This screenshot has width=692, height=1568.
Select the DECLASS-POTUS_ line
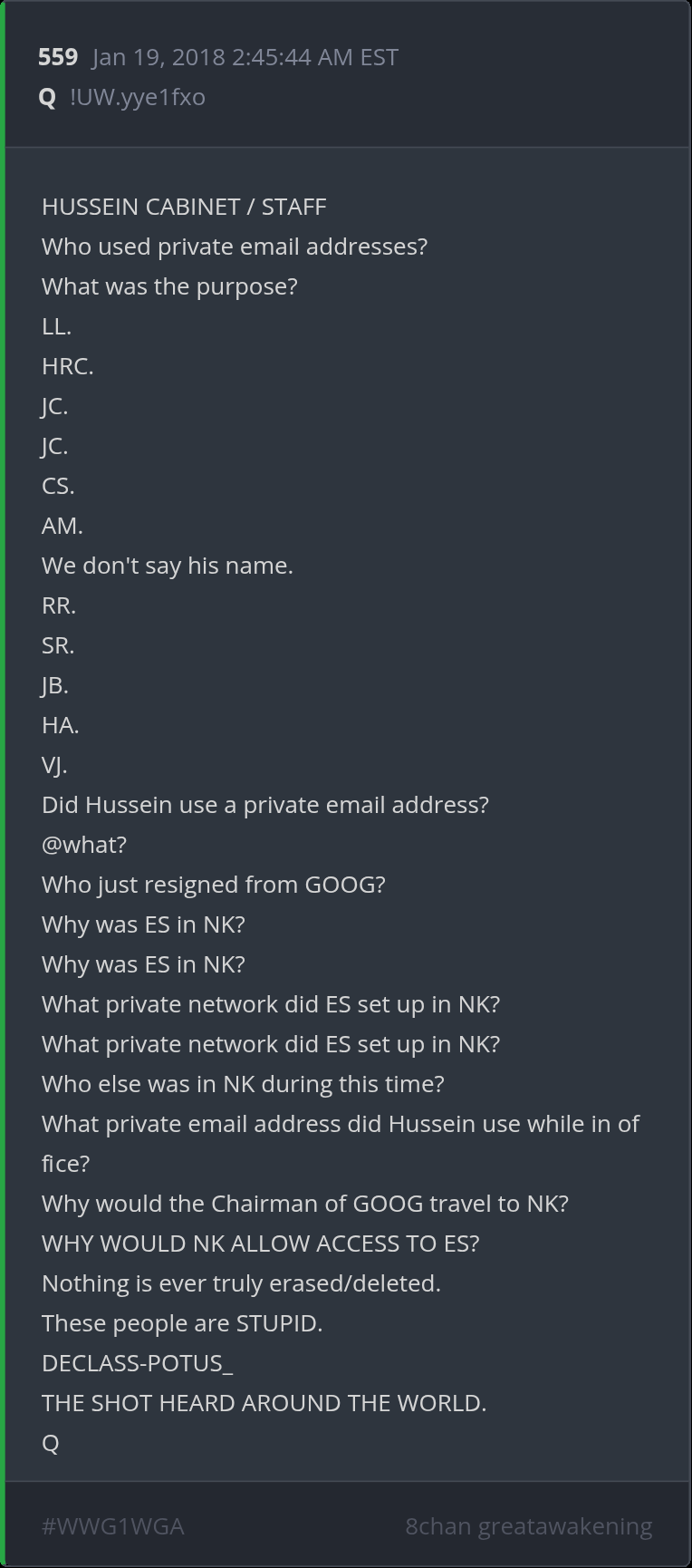(x=138, y=1363)
